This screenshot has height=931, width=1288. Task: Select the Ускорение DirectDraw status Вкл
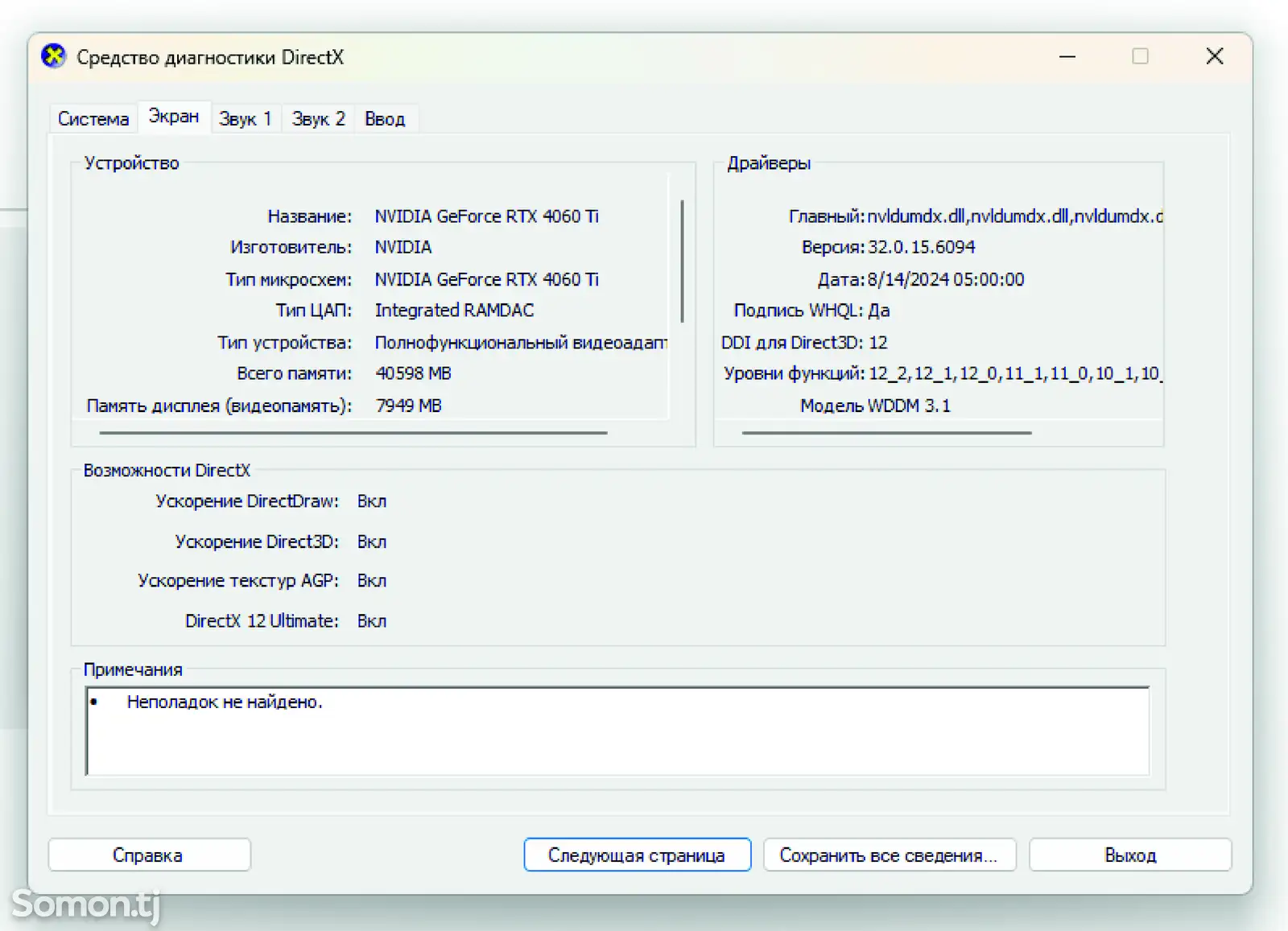[372, 501]
